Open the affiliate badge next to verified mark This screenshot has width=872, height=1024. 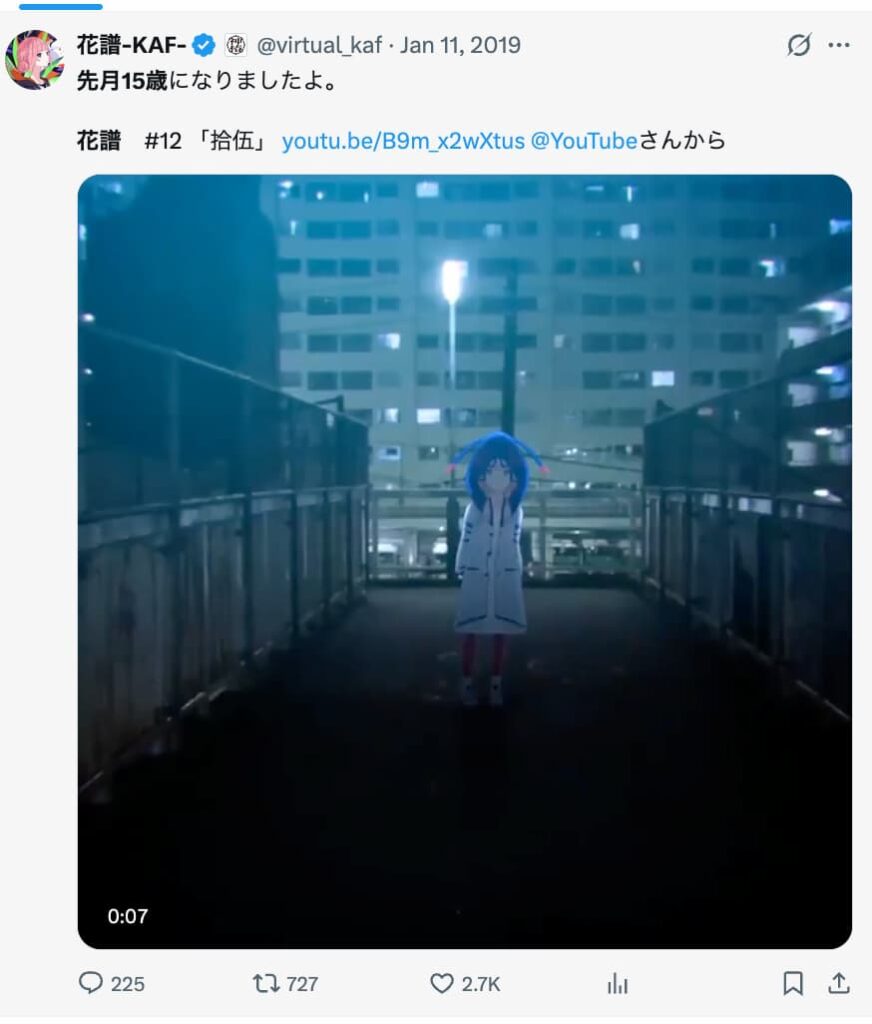[236, 45]
